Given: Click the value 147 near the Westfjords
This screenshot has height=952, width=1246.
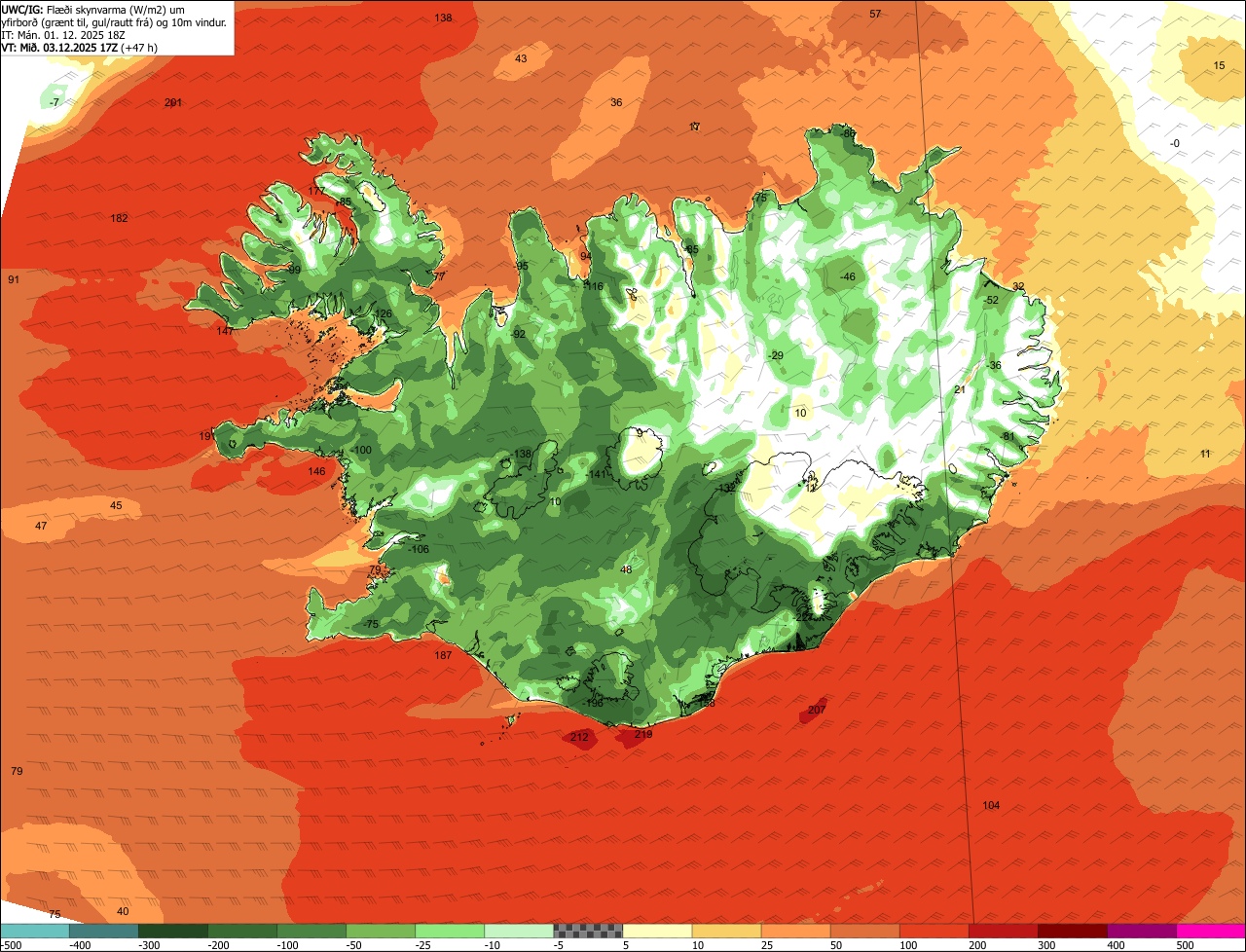Looking at the screenshot, I should click(x=226, y=331).
